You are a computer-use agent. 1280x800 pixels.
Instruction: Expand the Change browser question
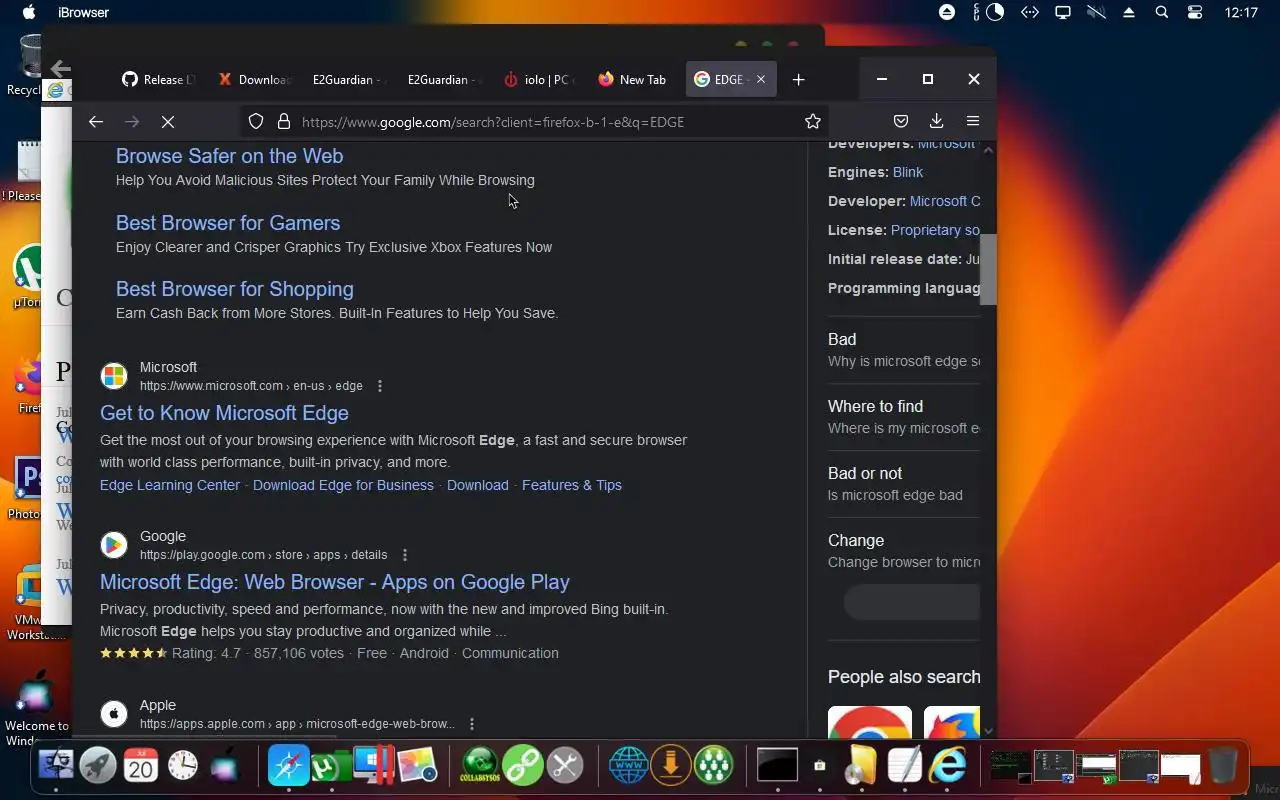point(904,551)
